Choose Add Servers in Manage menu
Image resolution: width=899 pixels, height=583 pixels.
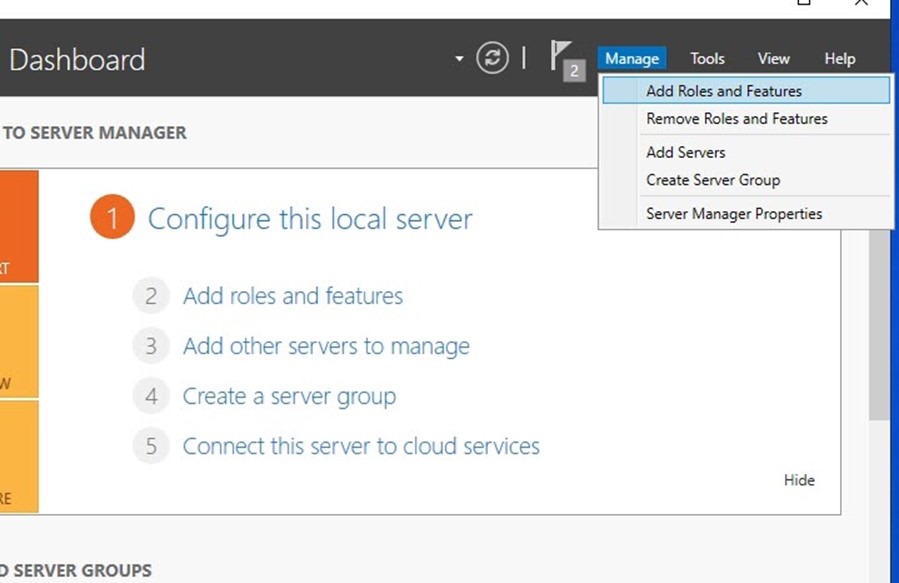click(x=746, y=152)
